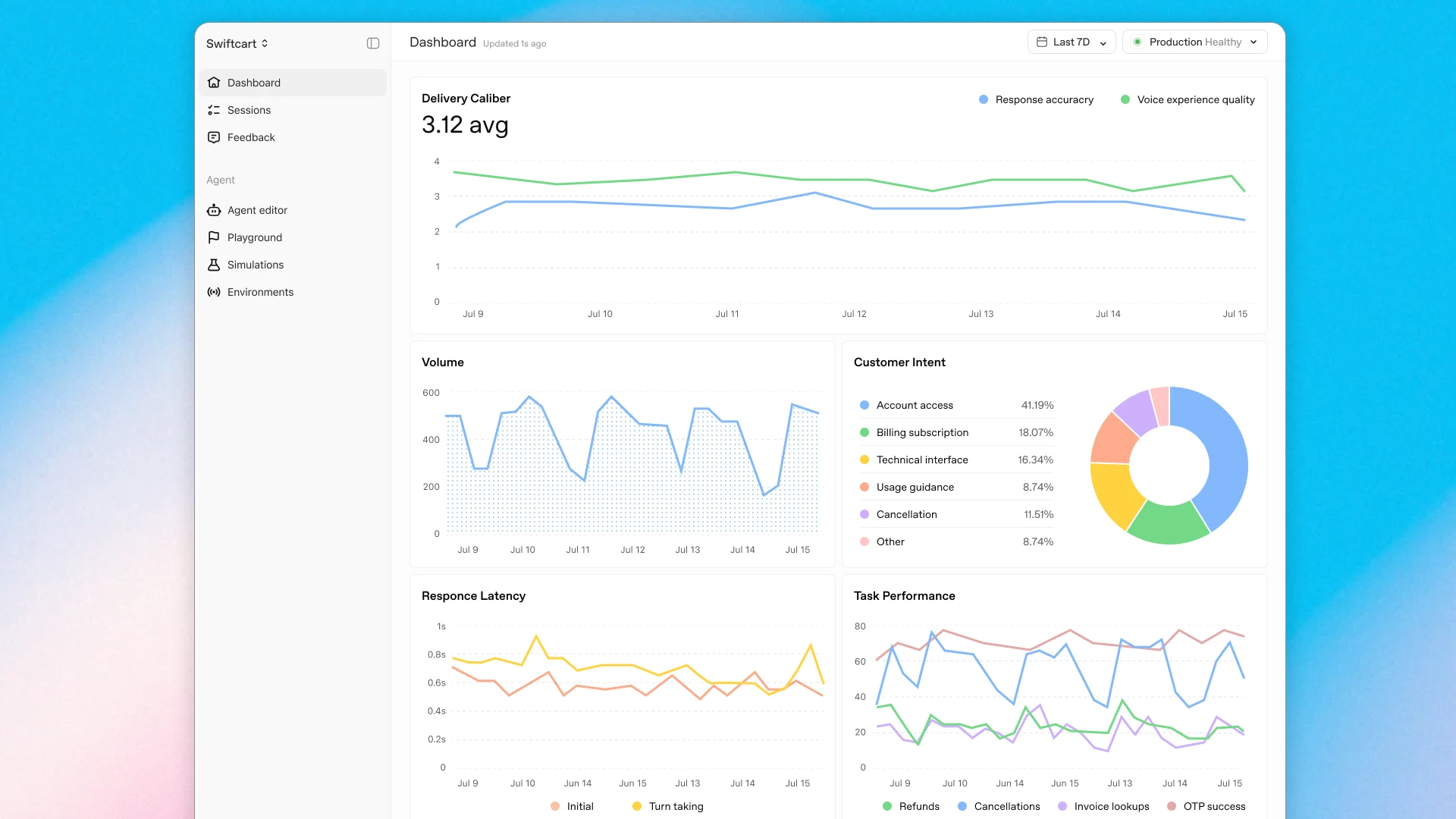Open Environments from sidebar

(293, 292)
